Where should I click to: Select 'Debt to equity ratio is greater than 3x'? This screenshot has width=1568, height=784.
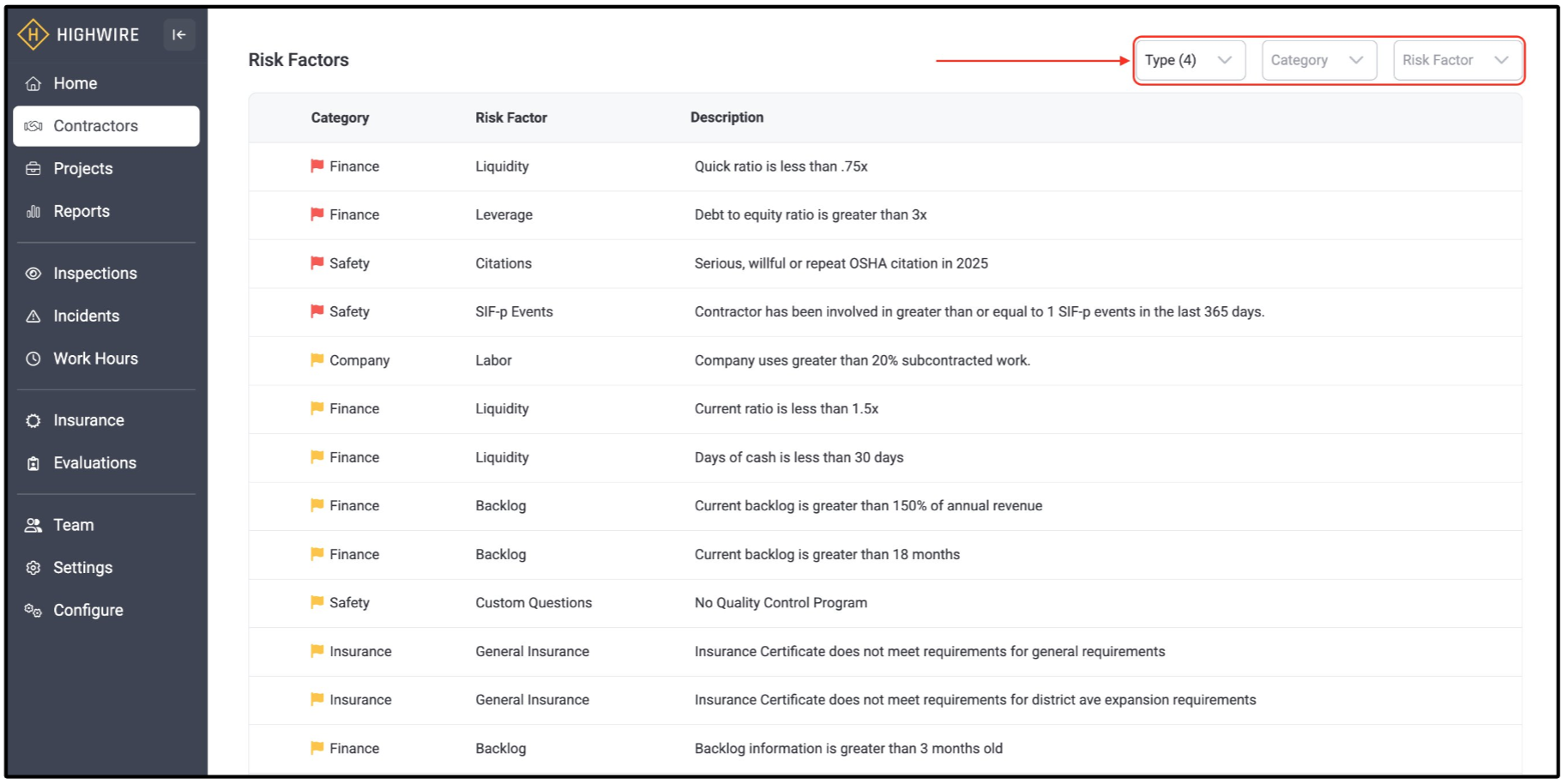pos(811,214)
